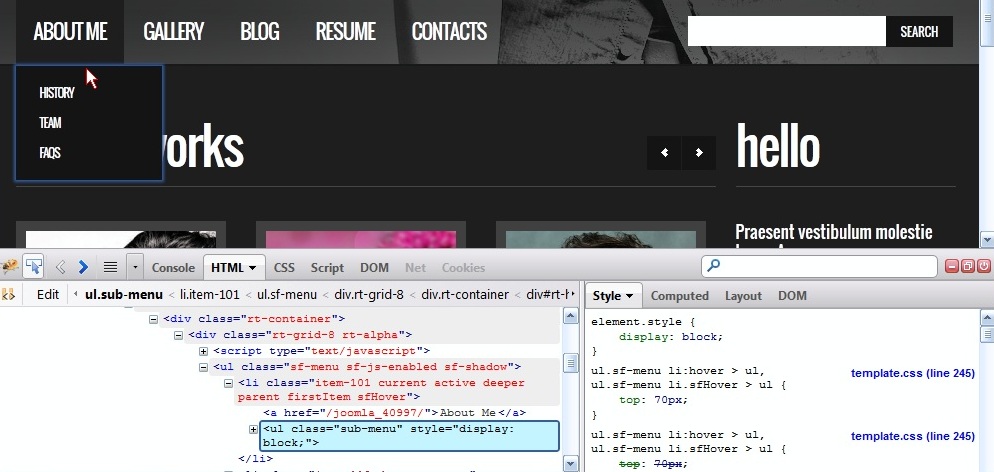Click the slider previous arrow button
Viewport: 994px width, 472px height.
[665, 152]
